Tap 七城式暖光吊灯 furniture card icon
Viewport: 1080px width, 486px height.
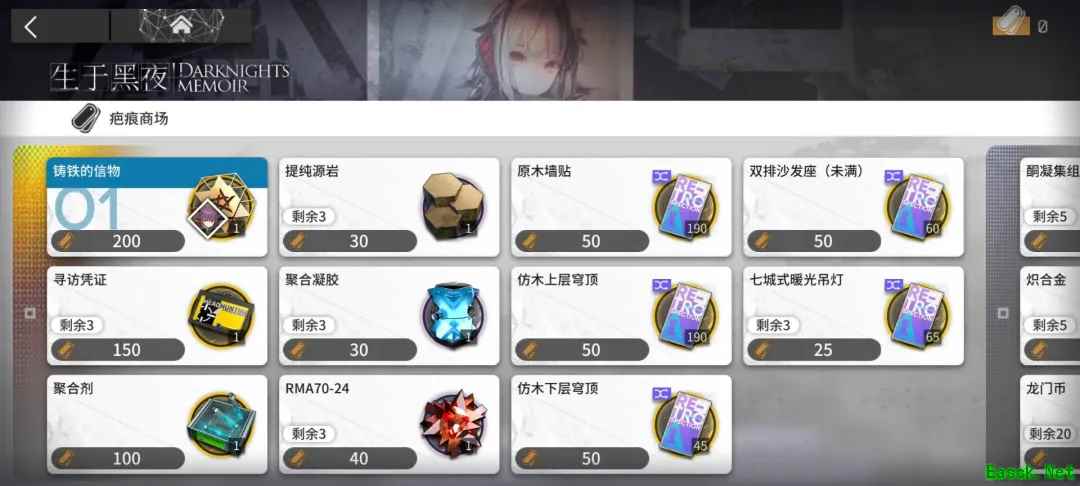coord(917,315)
